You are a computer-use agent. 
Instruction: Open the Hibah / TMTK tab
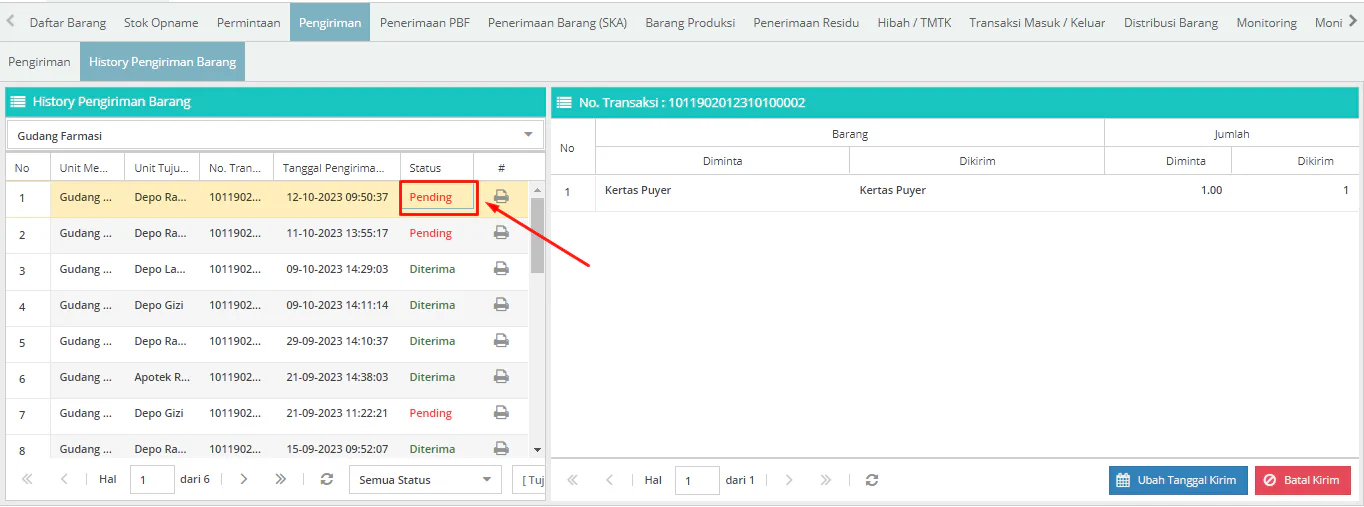tap(914, 22)
